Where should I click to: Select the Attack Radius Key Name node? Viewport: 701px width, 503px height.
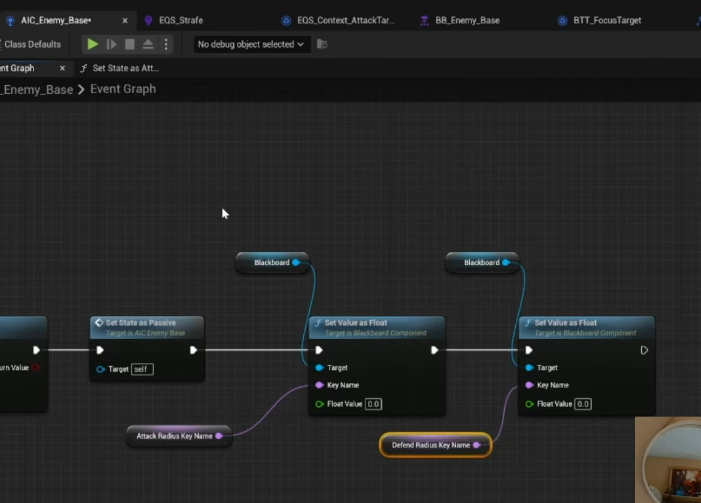pos(176,436)
